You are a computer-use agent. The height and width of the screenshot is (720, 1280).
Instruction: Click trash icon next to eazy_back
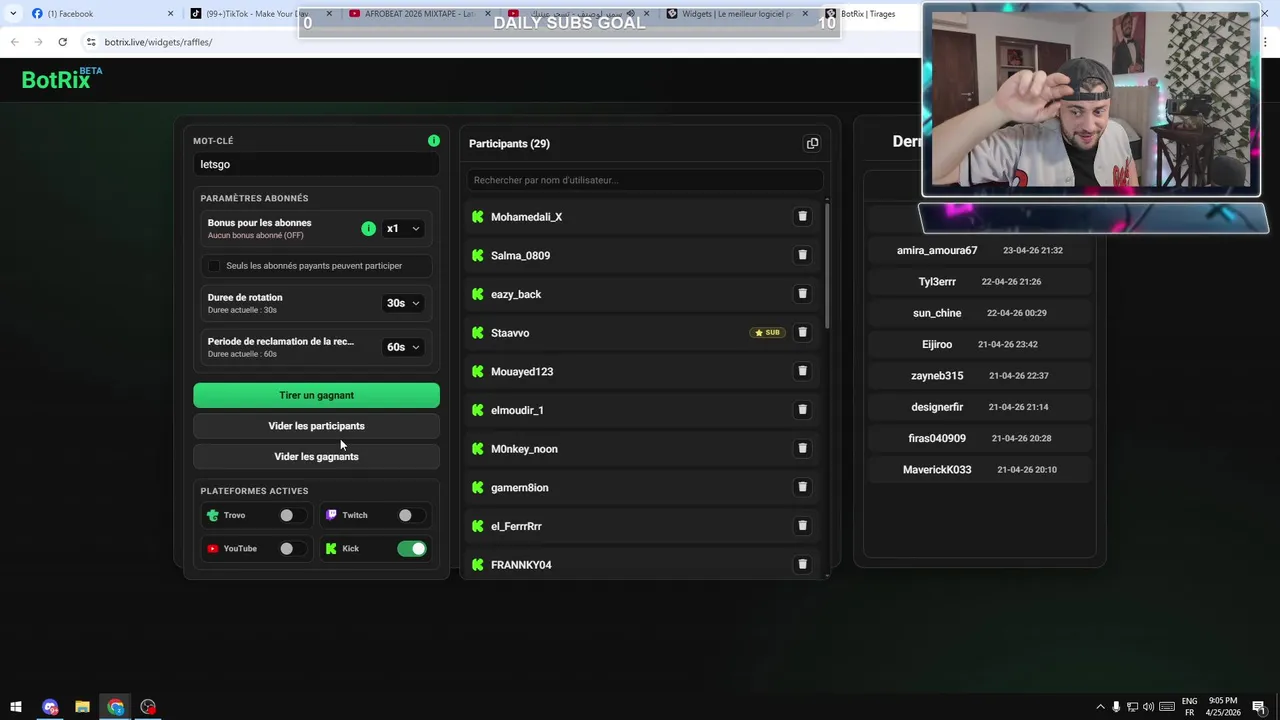click(x=802, y=294)
